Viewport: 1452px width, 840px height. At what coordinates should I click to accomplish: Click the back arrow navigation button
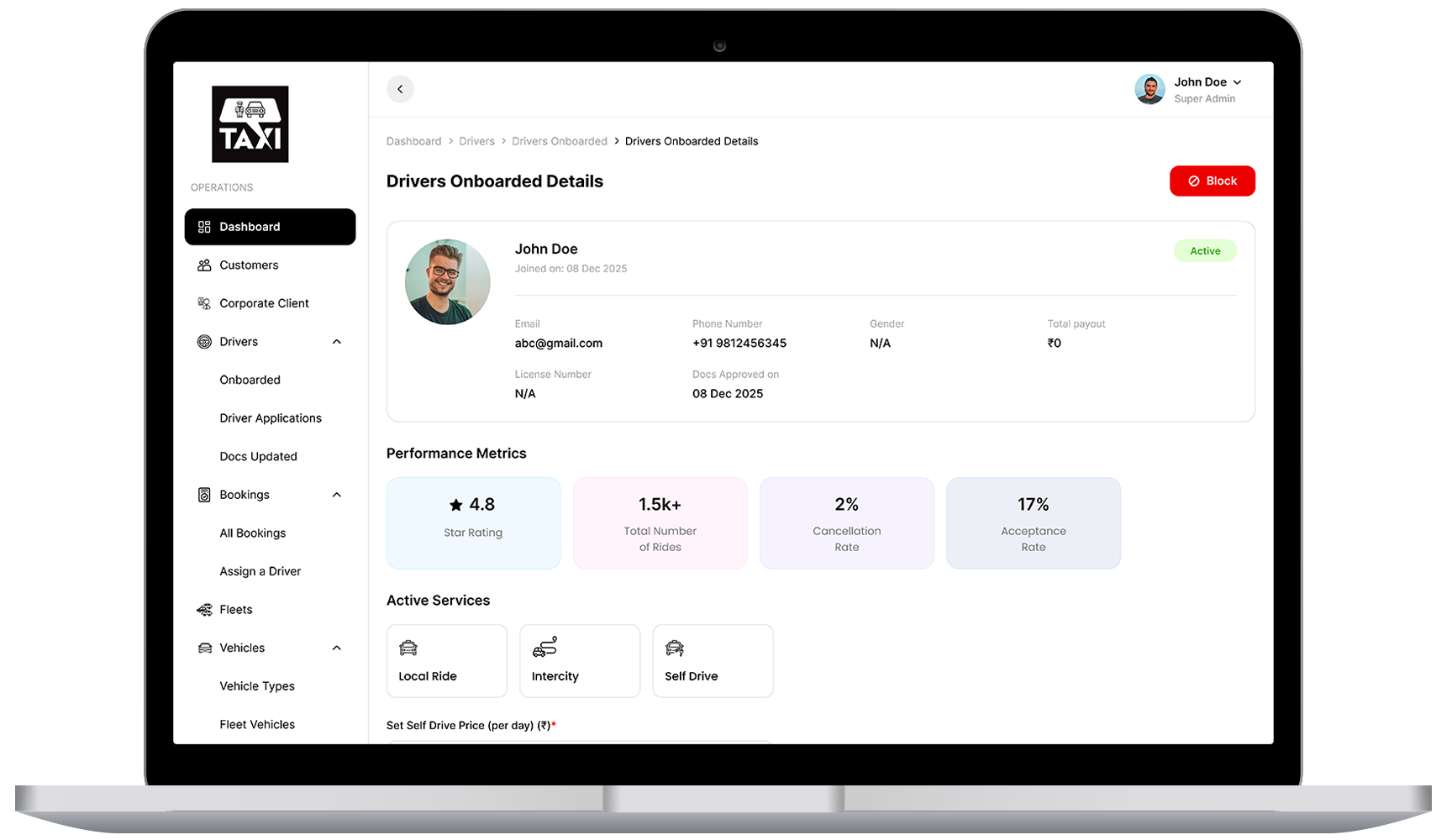(400, 88)
